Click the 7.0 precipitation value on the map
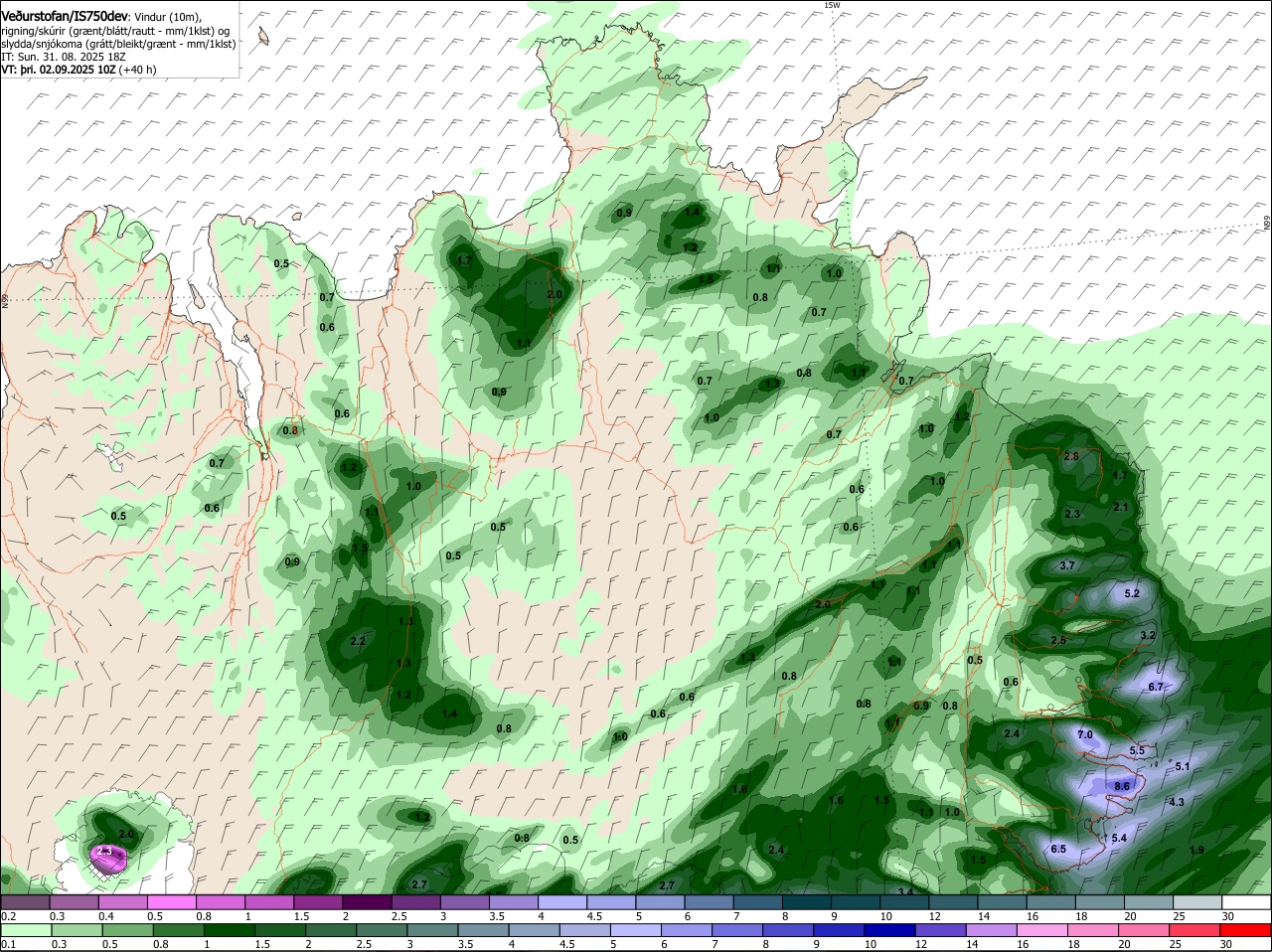This screenshot has height=952, width=1272. [1084, 734]
